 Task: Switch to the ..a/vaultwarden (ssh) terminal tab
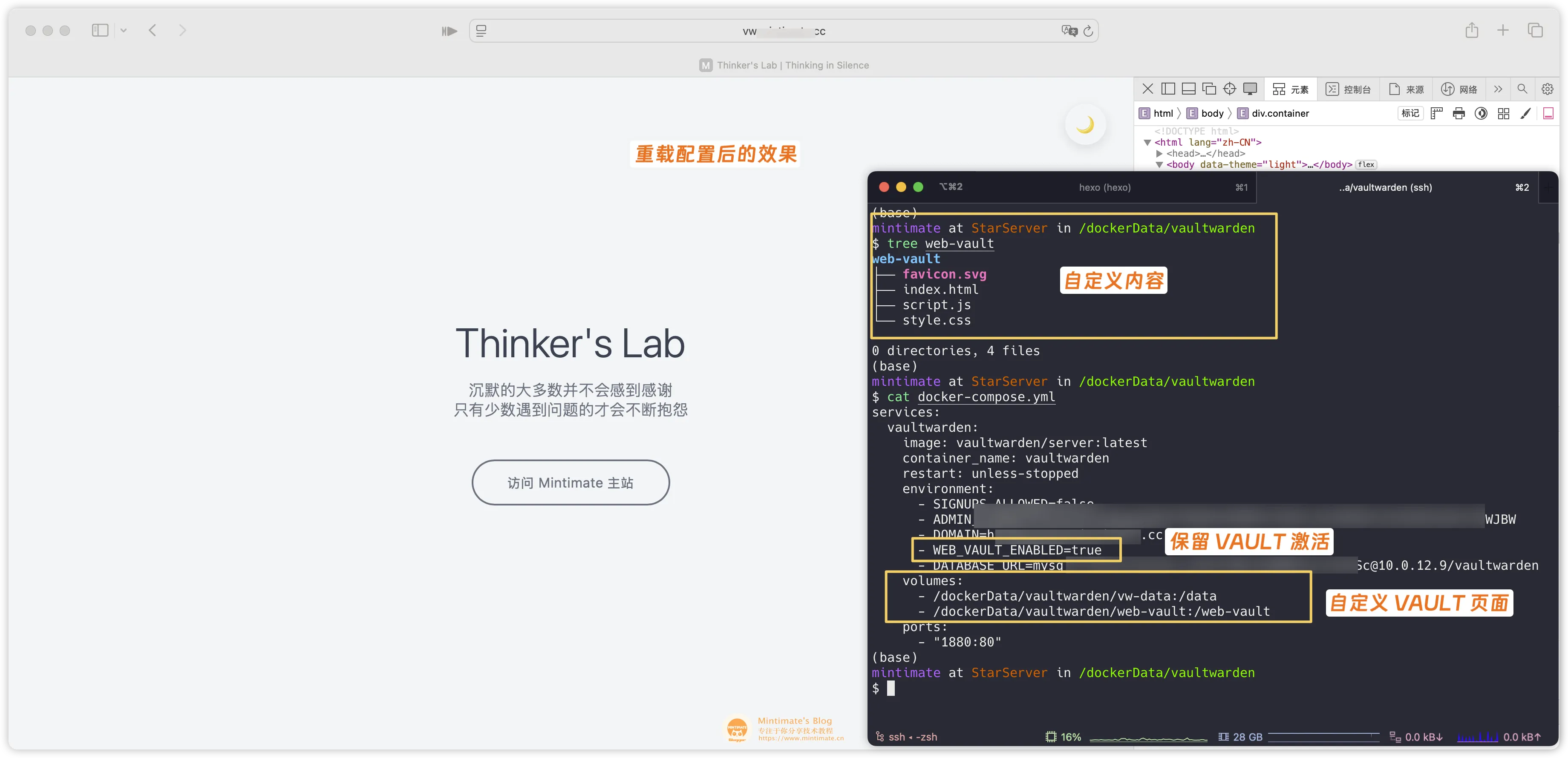pyautogui.click(x=1397, y=188)
